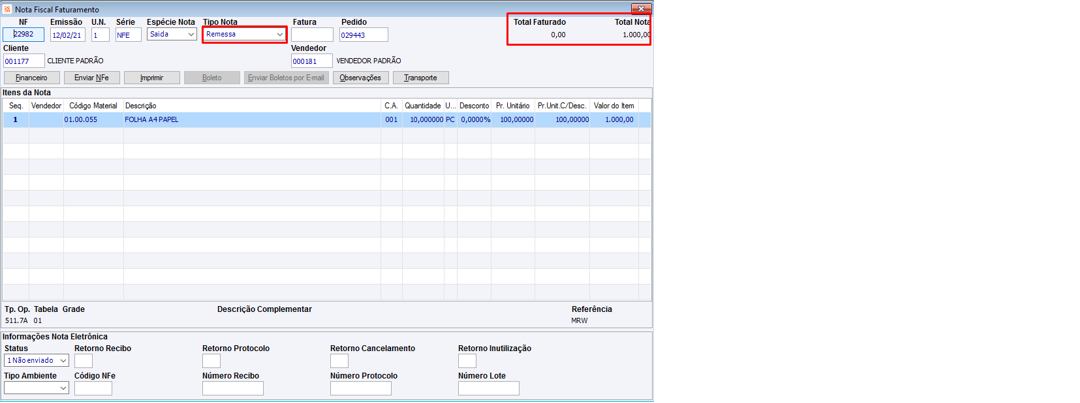
Task: Click VENDEDOR PADRÃO name text
Action: pyautogui.click(x=368, y=61)
